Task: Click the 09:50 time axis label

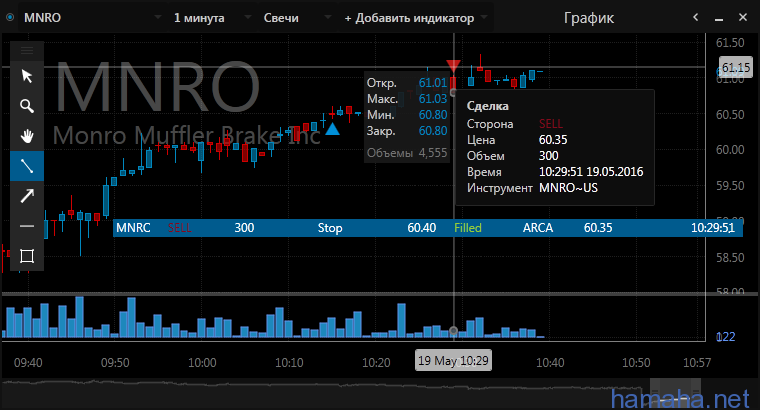Action: coord(115,363)
